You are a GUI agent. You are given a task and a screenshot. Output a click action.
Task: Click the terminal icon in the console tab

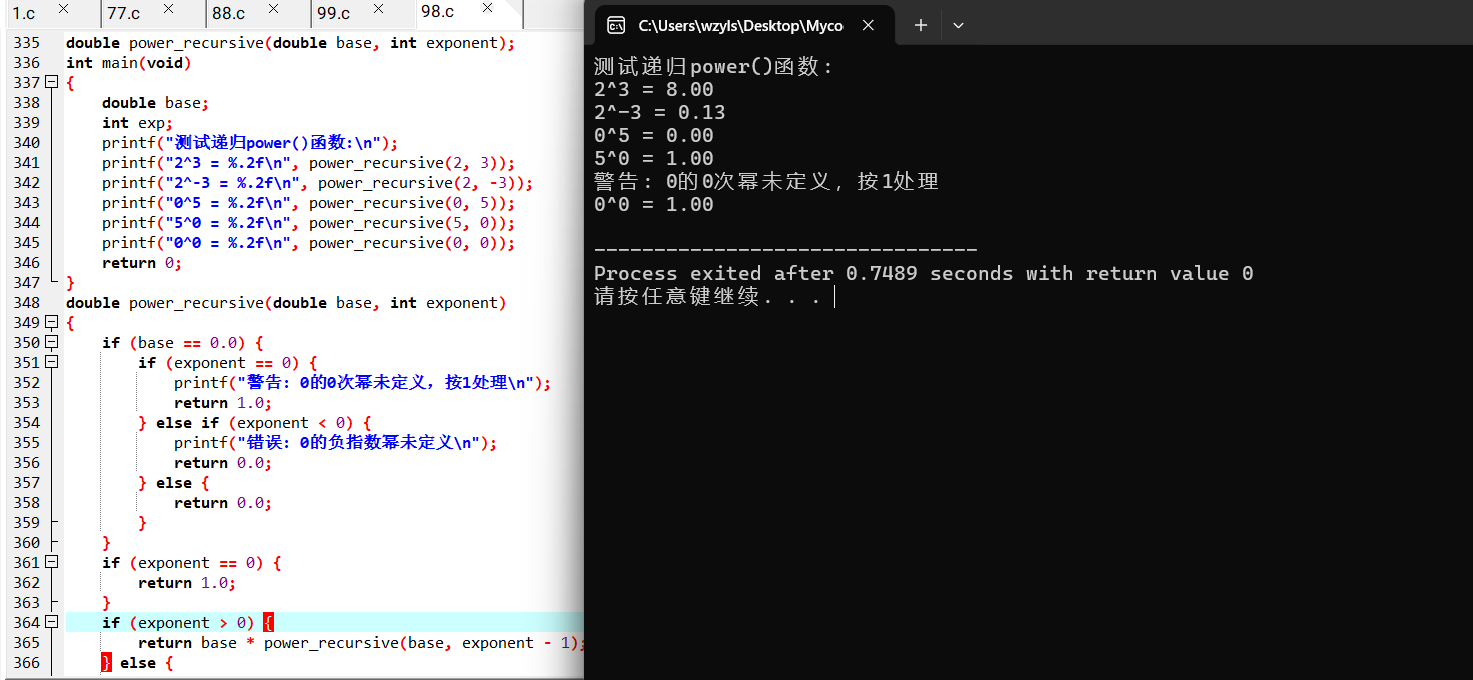[617, 25]
